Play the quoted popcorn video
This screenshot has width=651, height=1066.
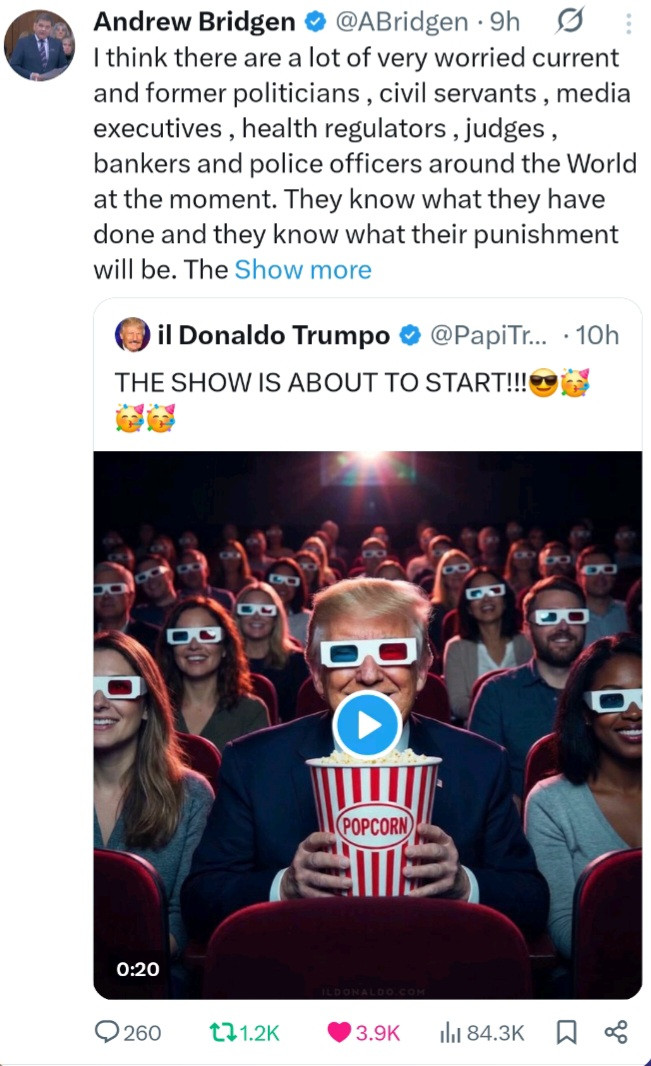coord(367,724)
